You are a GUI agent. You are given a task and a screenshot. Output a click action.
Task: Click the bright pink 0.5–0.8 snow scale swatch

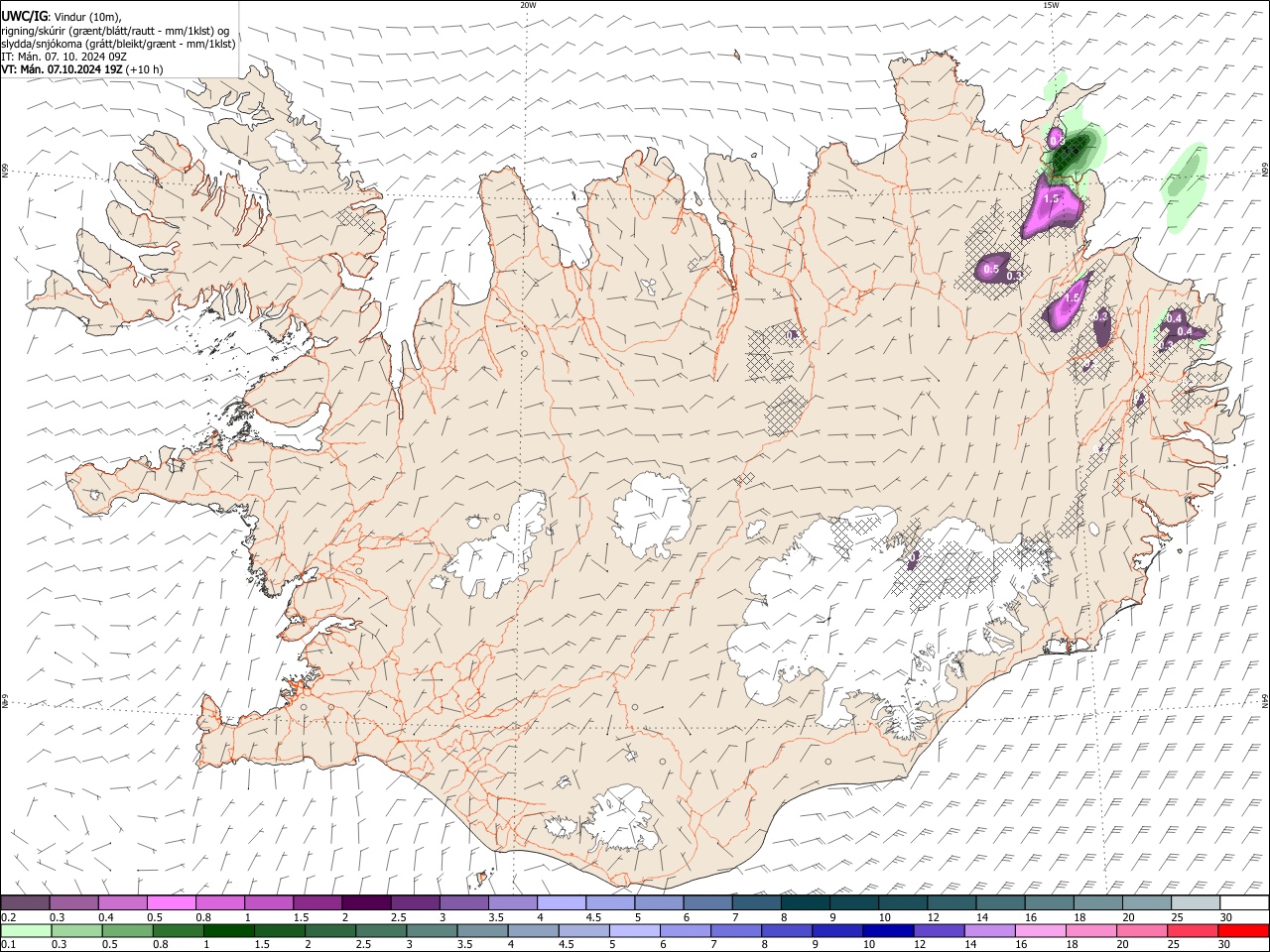[171, 903]
